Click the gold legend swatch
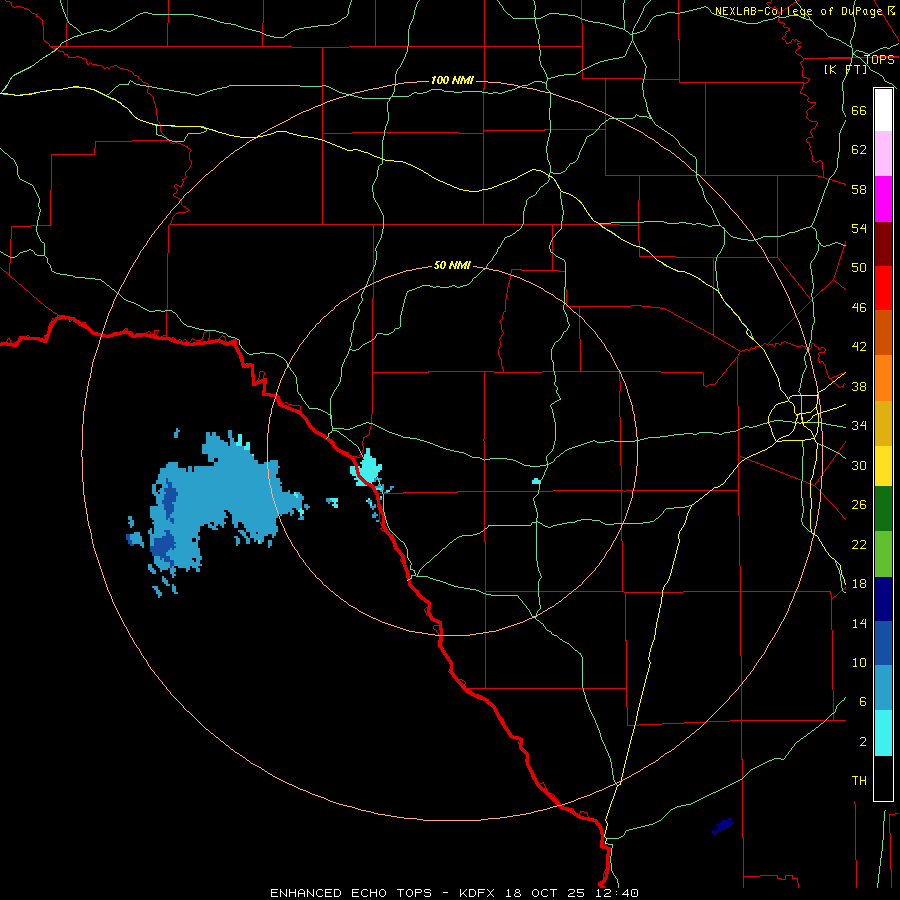Image resolution: width=900 pixels, height=900 pixels. pyautogui.click(x=883, y=423)
